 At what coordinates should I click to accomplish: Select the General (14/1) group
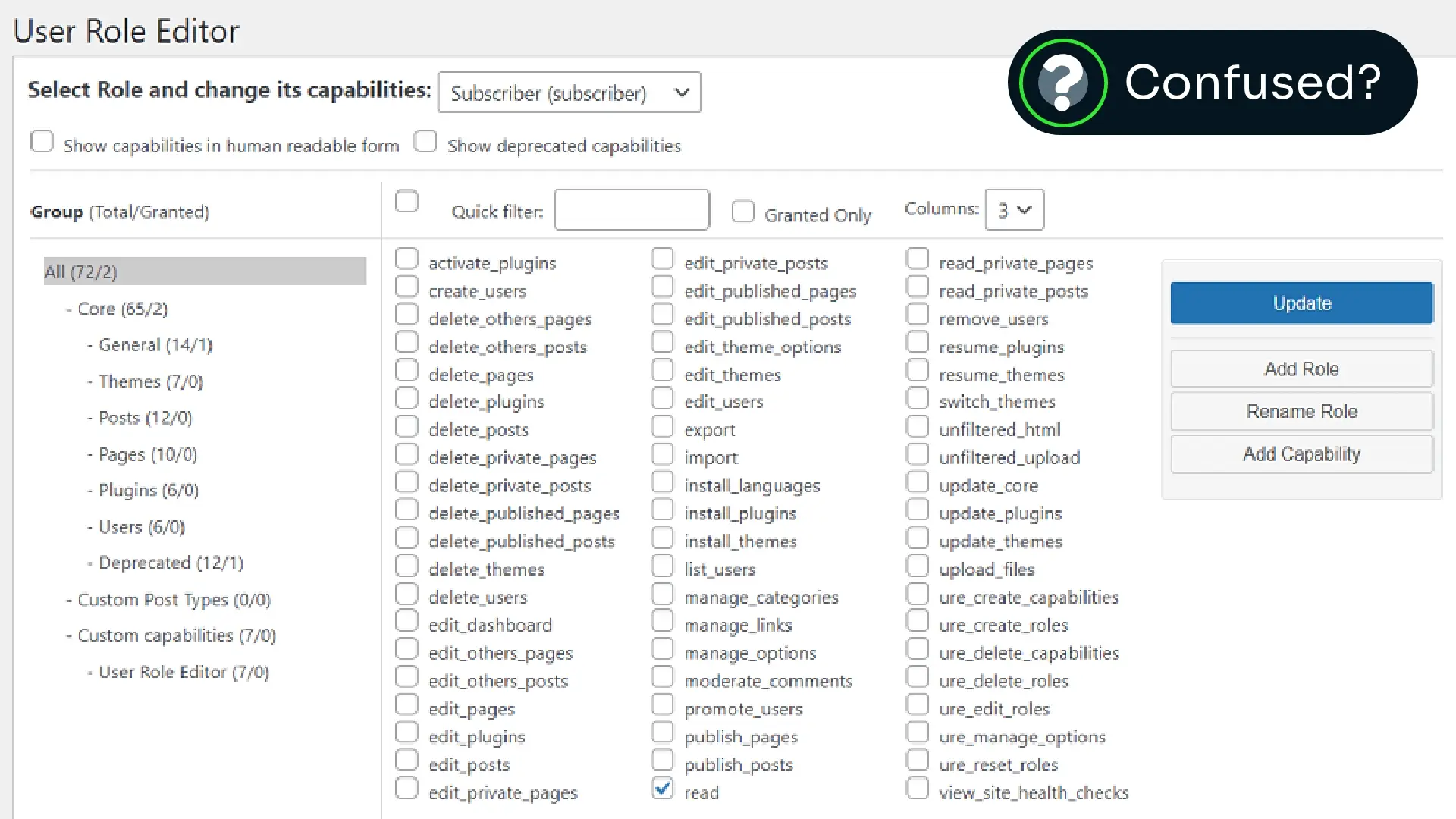[x=155, y=345]
